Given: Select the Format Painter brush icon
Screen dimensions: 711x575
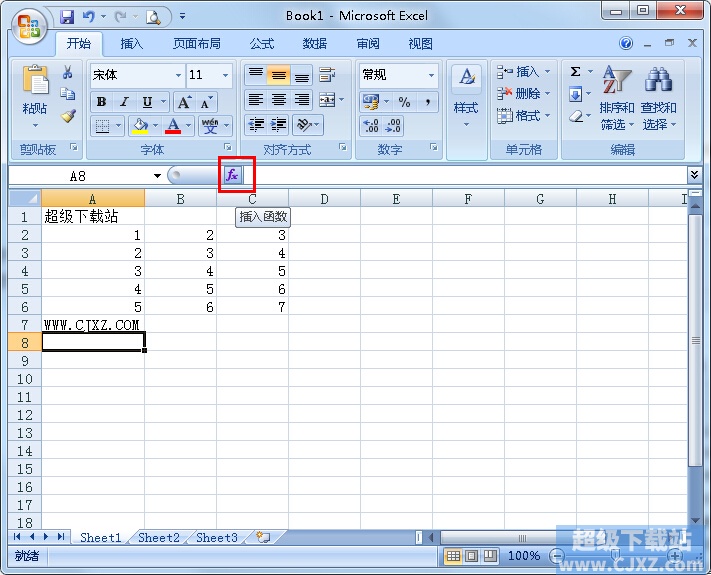Looking at the screenshot, I should 68,116.
